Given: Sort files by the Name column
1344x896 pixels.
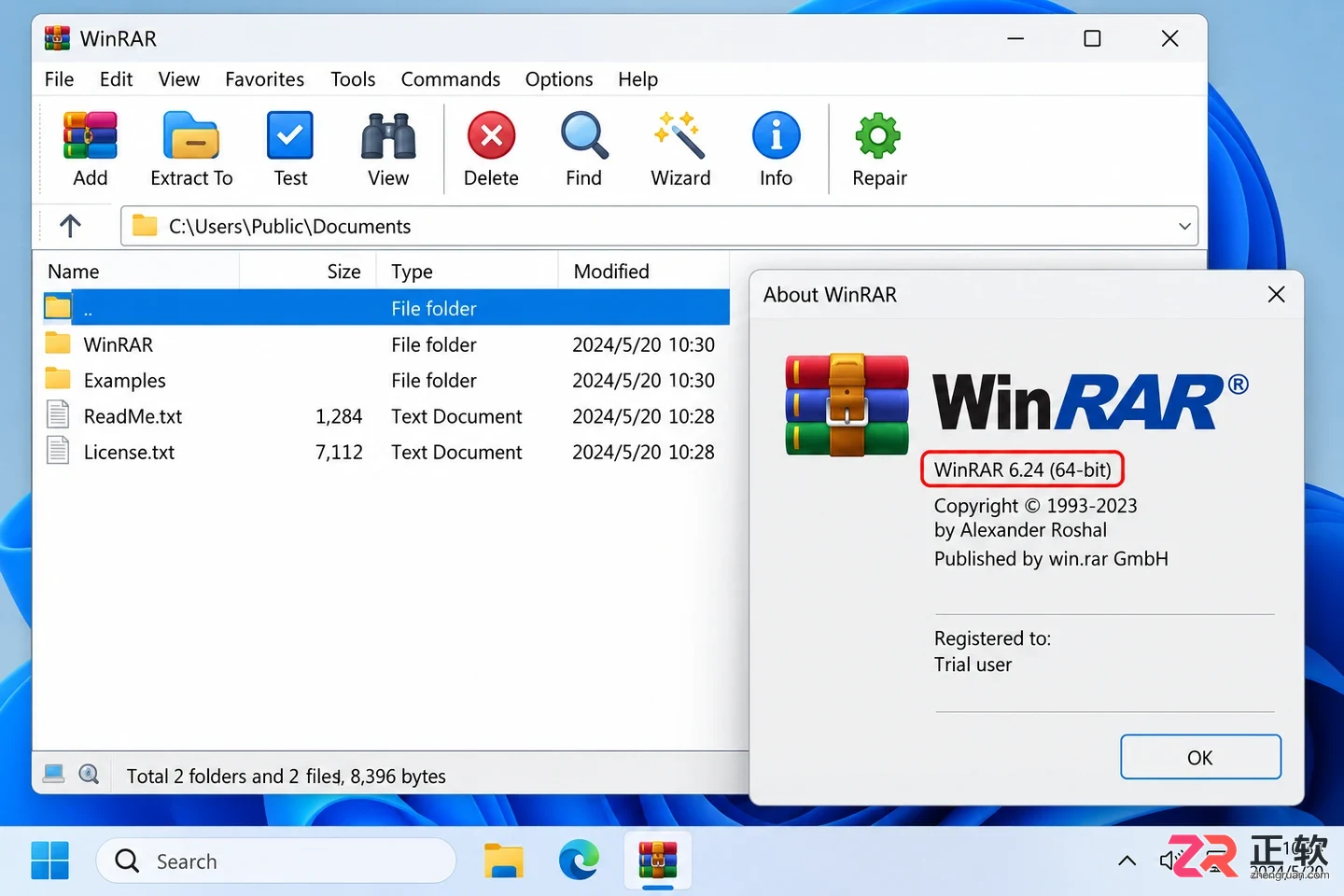Looking at the screenshot, I should 136,272.
